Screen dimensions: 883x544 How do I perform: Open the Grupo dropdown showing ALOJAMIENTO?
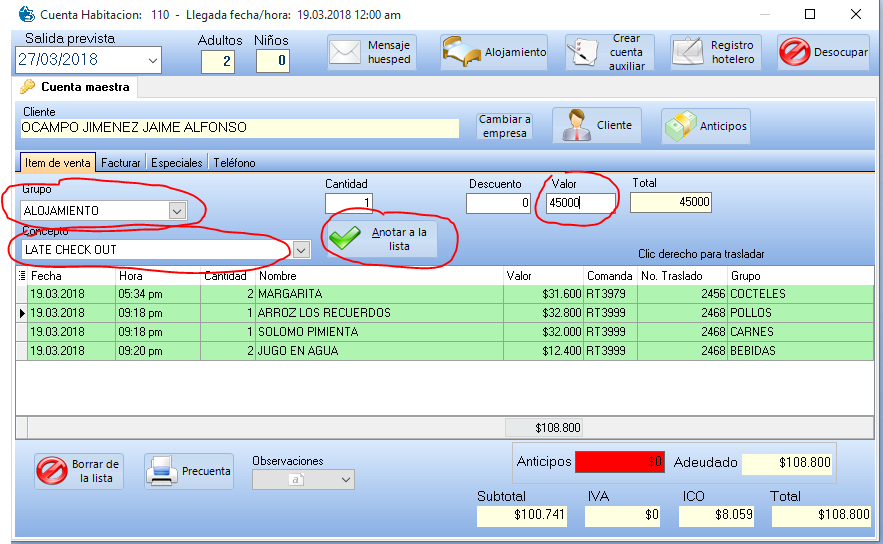tap(177, 211)
